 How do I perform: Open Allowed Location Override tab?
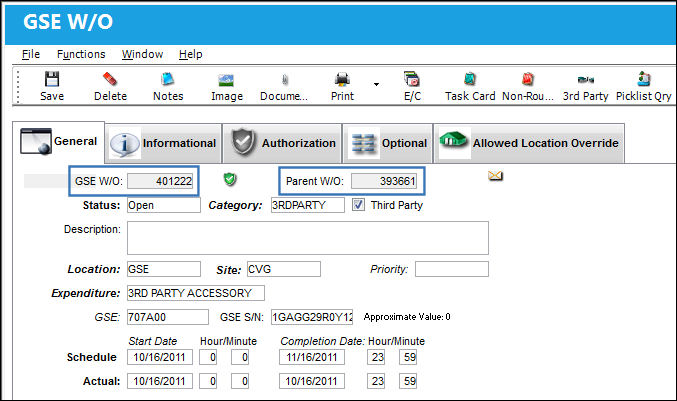(x=529, y=143)
